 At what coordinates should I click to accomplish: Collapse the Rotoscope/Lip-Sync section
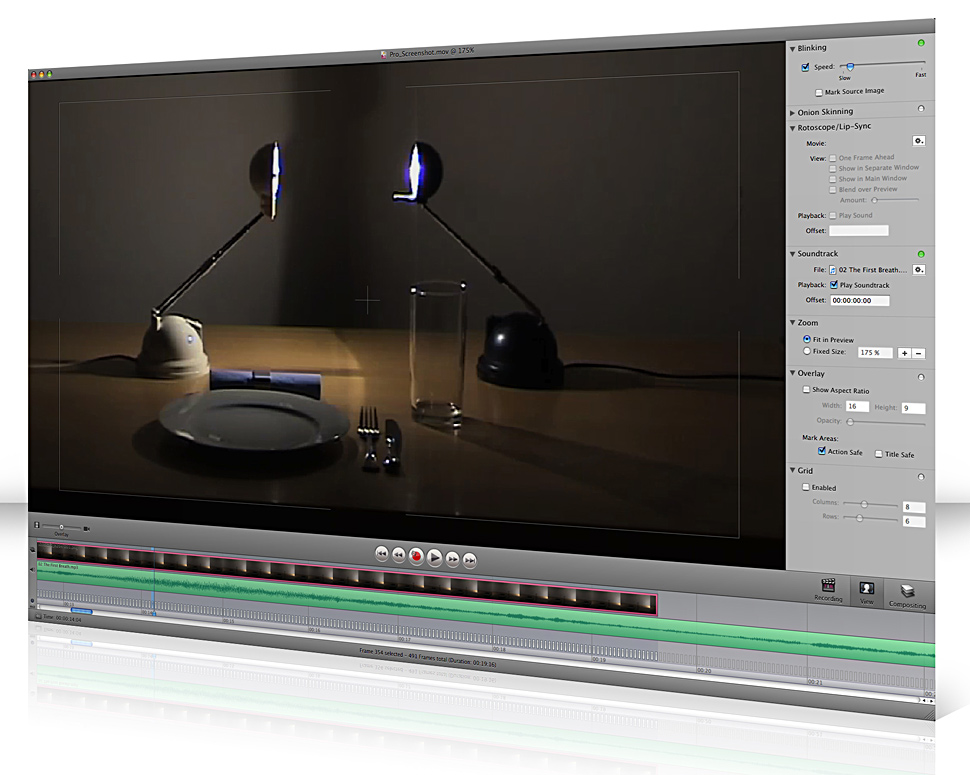pyautogui.click(x=792, y=128)
